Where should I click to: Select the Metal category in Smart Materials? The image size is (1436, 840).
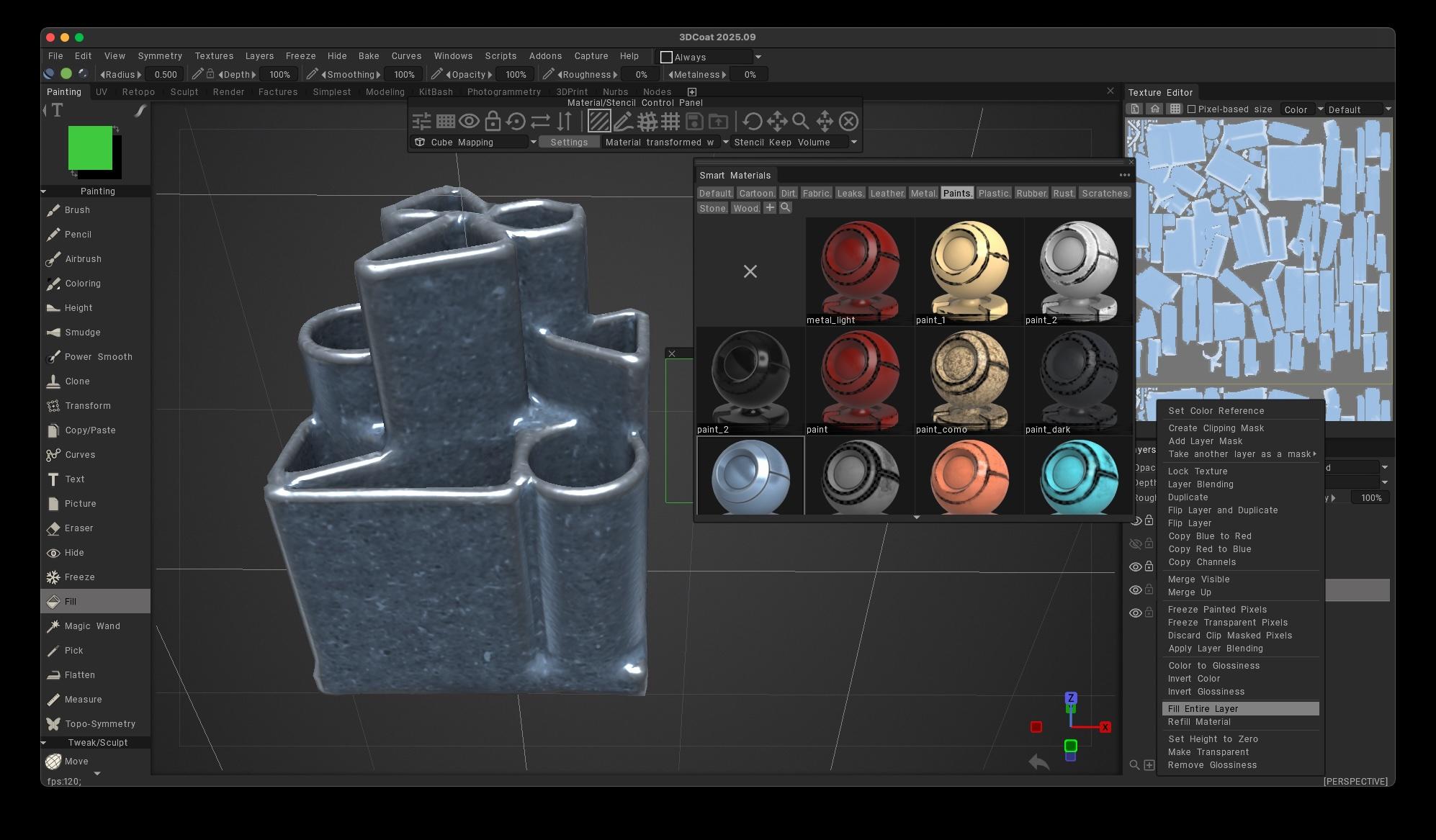click(923, 193)
